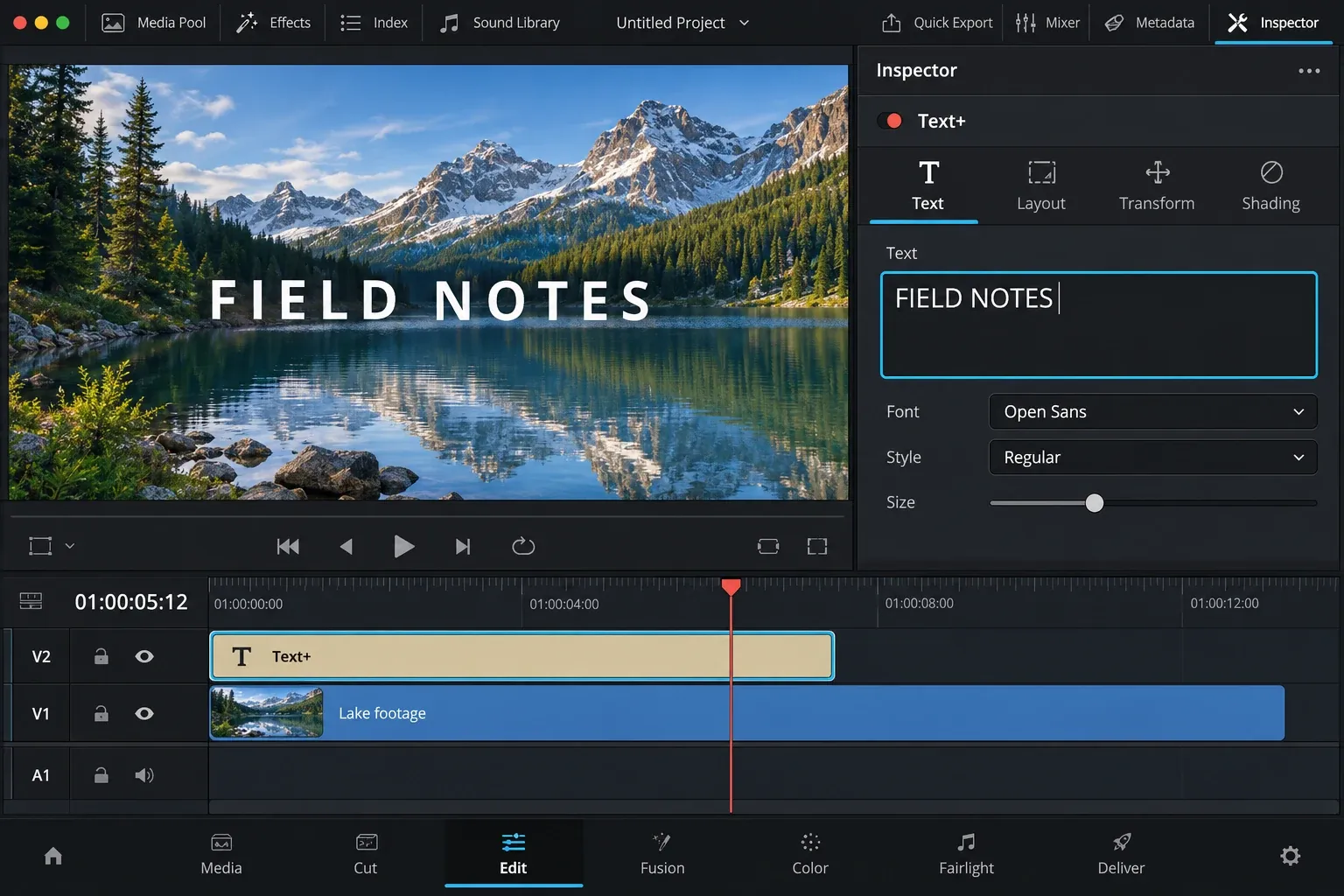Hide video track V2
This screenshot has height=896, width=1344.
144,656
